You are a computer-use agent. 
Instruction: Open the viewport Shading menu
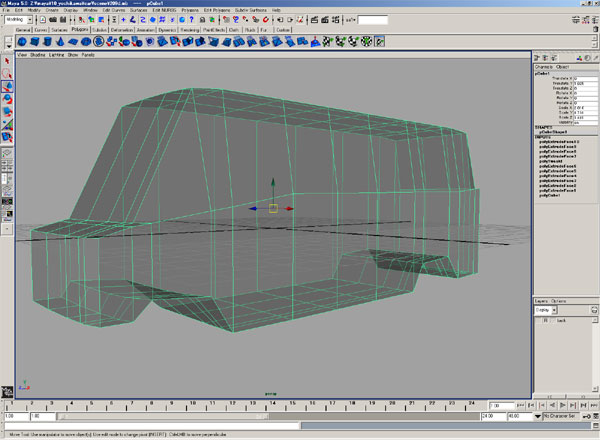38,55
